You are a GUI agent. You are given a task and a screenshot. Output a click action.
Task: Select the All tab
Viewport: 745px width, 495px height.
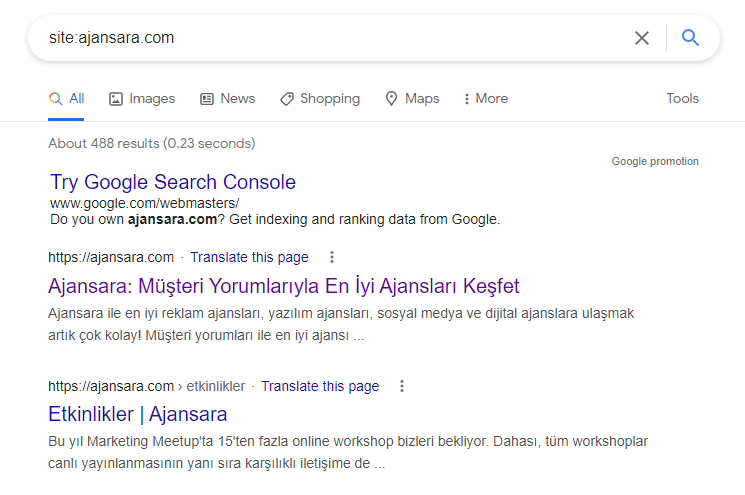[x=67, y=98]
